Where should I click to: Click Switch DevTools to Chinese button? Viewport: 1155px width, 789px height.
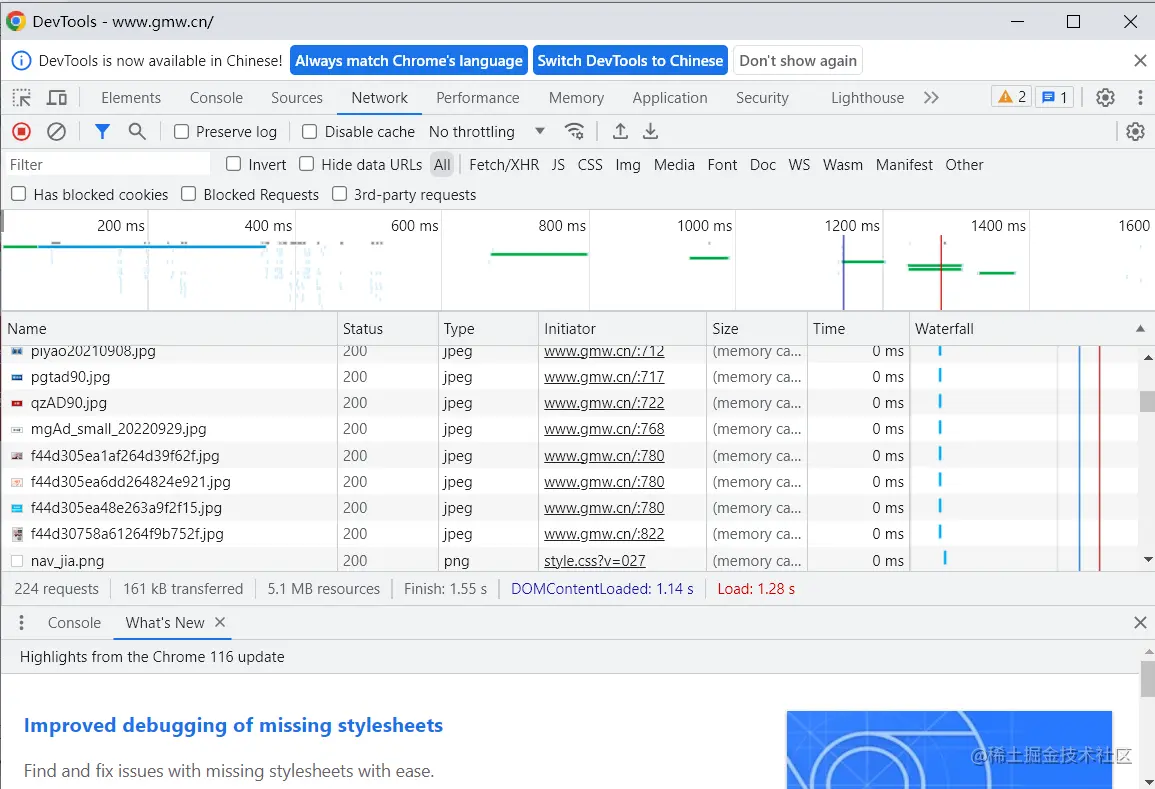click(630, 61)
